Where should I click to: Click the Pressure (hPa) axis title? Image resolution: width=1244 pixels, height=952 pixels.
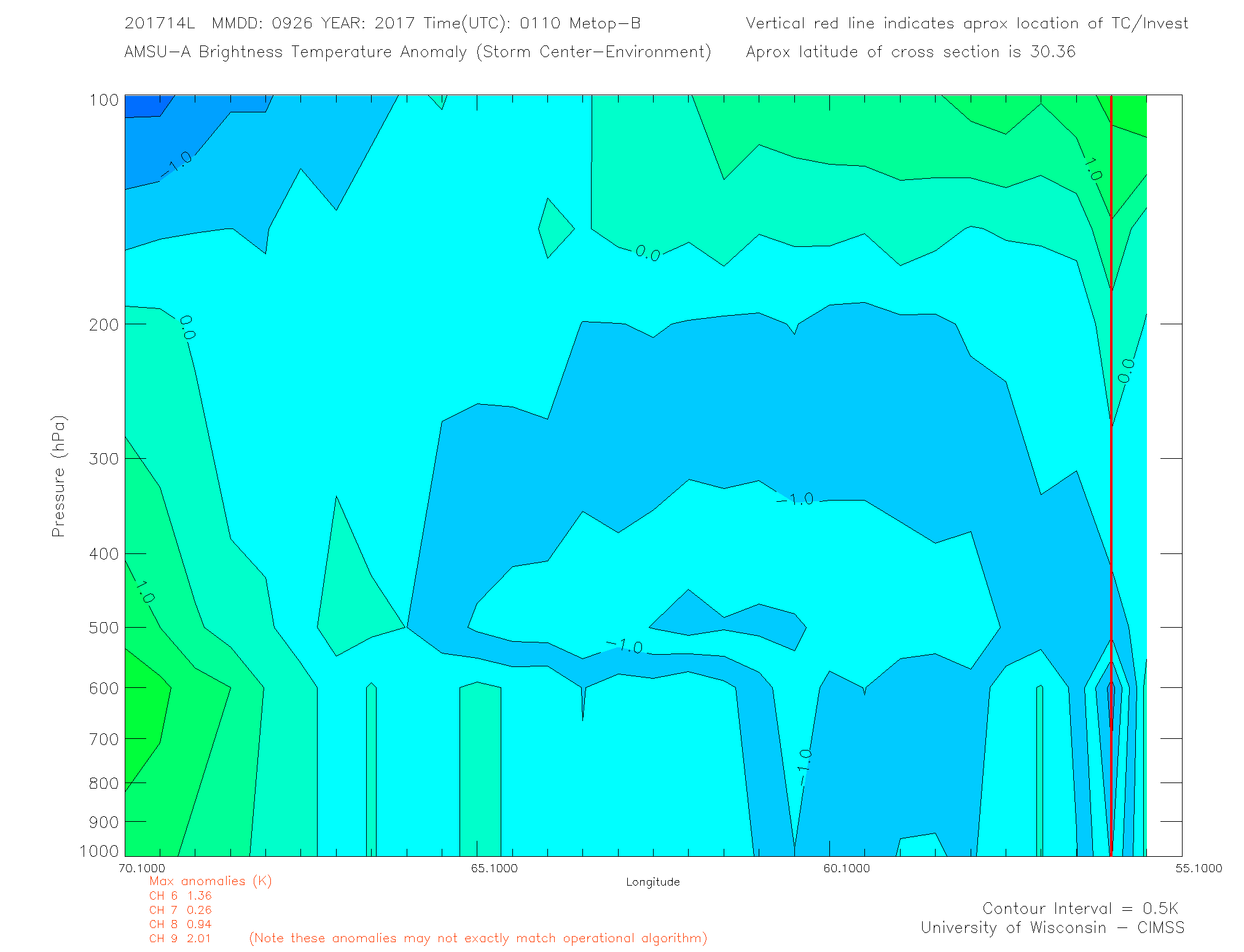click(x=59, y=476)
